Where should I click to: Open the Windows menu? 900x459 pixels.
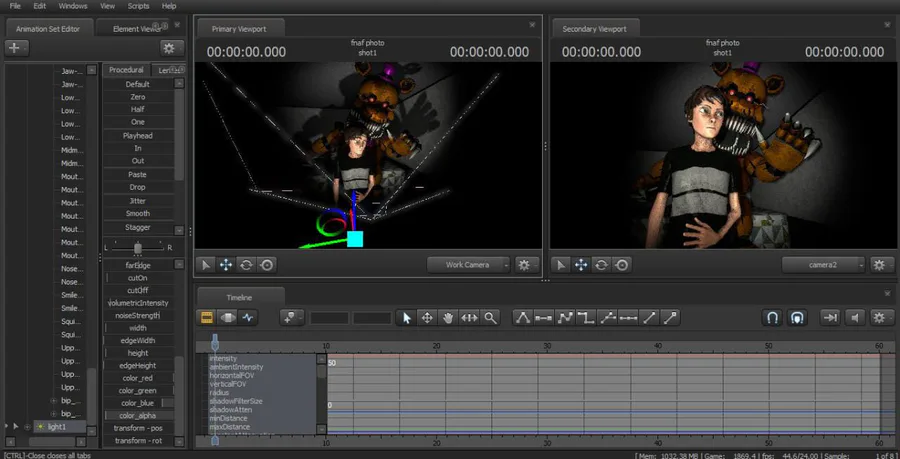73,6
